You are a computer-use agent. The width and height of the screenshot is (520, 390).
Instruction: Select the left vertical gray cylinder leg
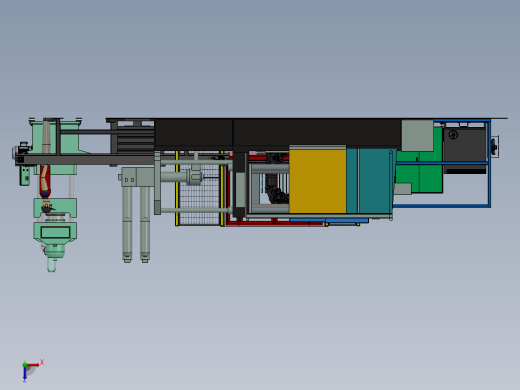127,224
